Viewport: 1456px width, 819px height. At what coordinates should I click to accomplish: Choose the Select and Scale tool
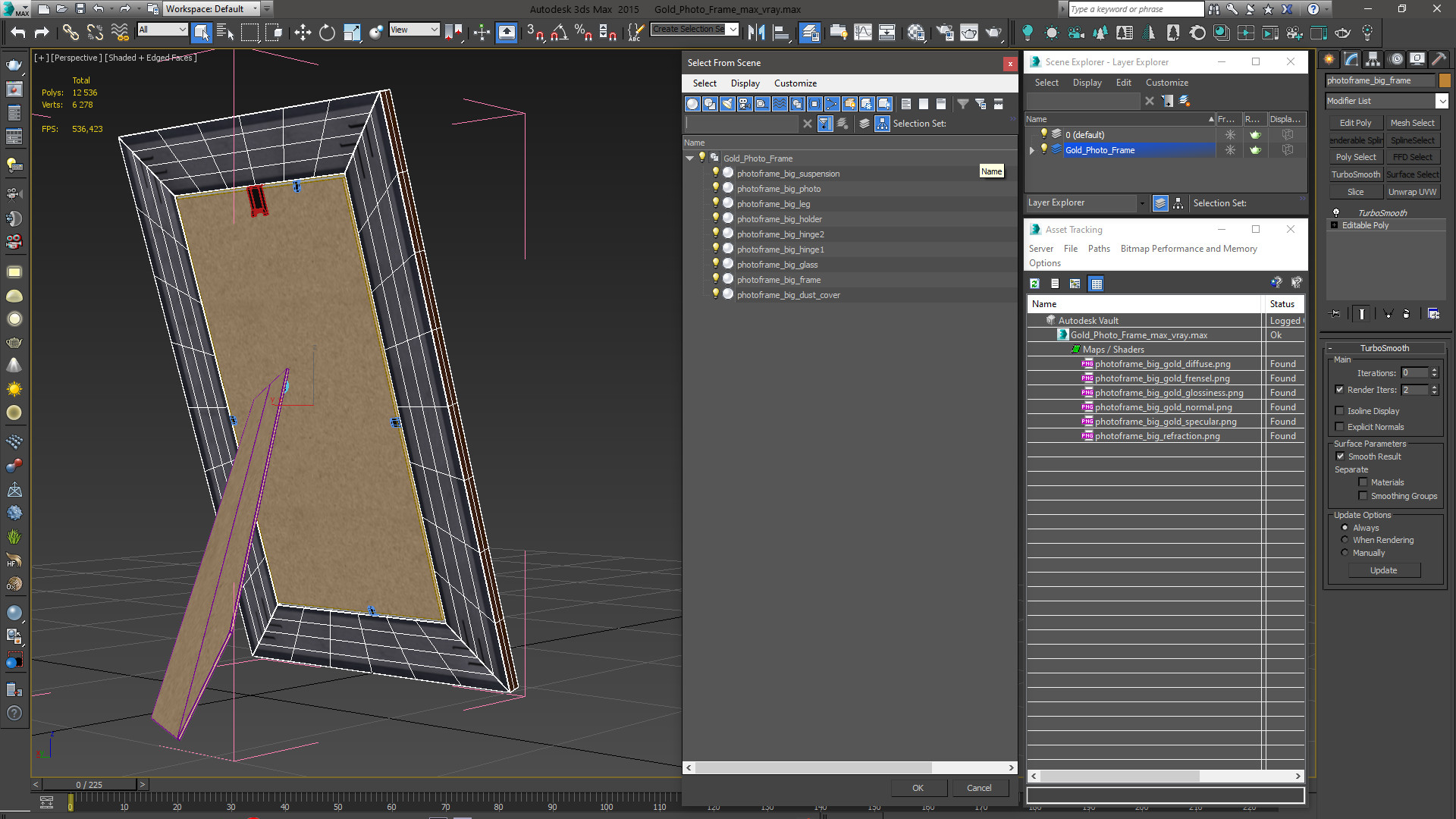coord(351,32)
